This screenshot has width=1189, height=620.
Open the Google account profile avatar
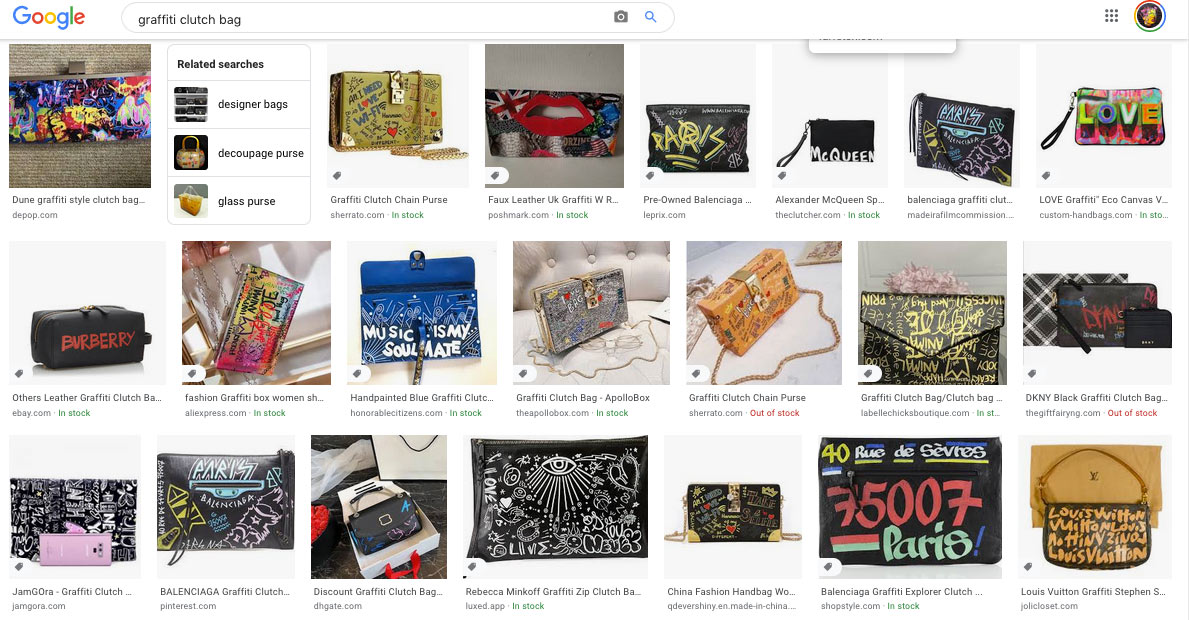pyautogui.click(x=1149, y=16)
